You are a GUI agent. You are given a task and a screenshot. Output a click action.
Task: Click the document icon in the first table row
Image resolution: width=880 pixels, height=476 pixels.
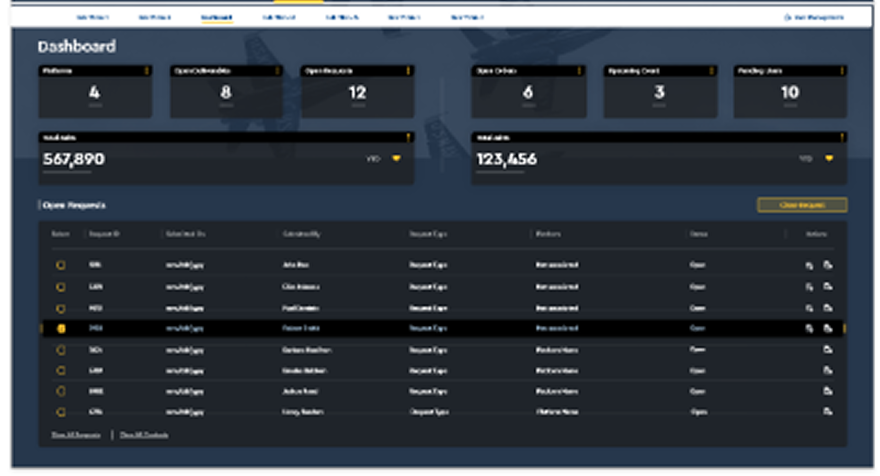point(828,265)
